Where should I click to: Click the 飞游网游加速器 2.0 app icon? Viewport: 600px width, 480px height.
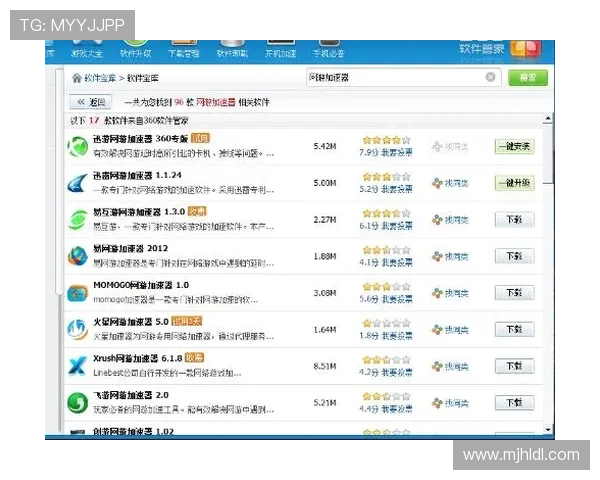pyautogui.click(x=78, y=403)
